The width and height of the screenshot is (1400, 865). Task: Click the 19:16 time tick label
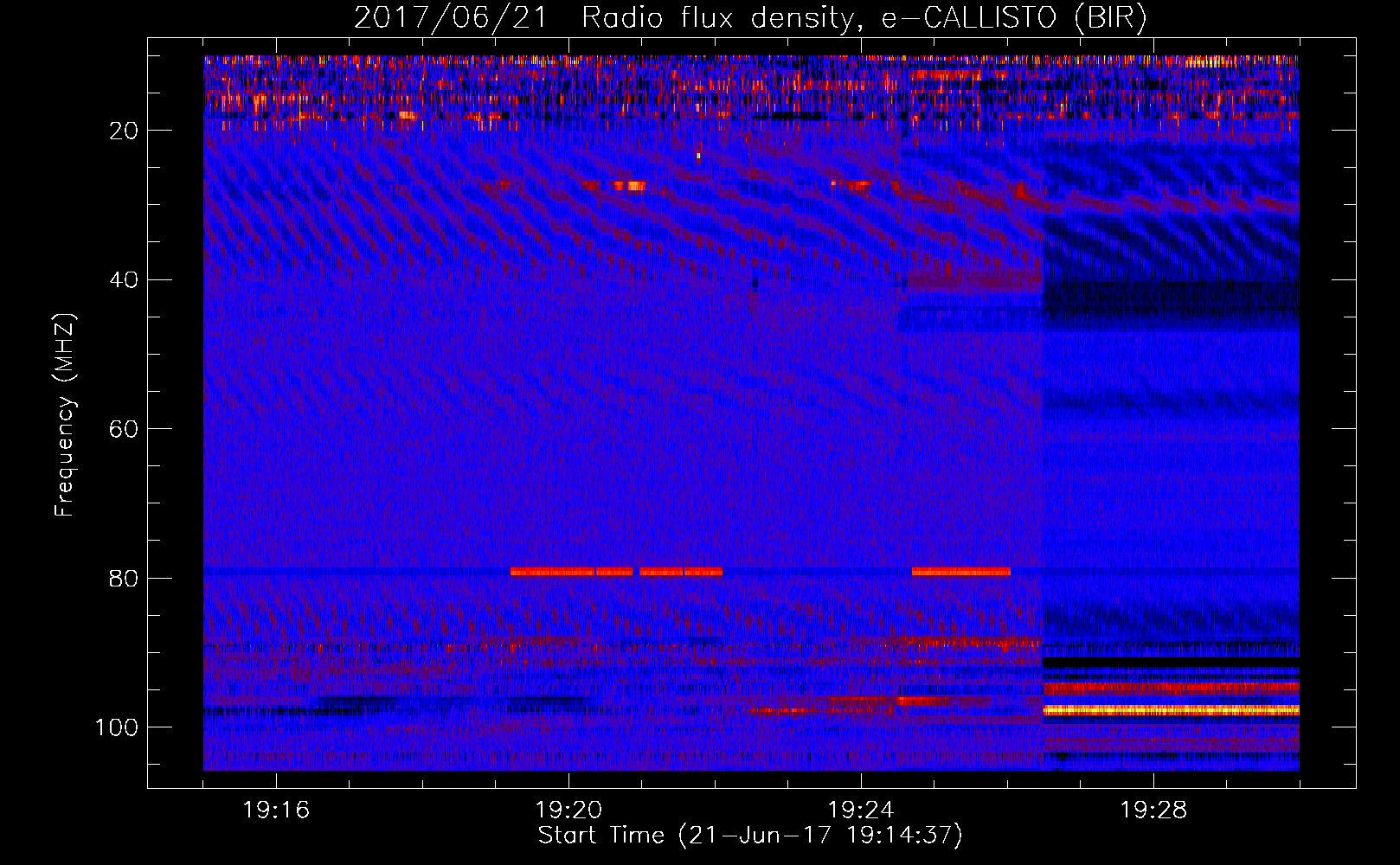click(x=276, y=811)
